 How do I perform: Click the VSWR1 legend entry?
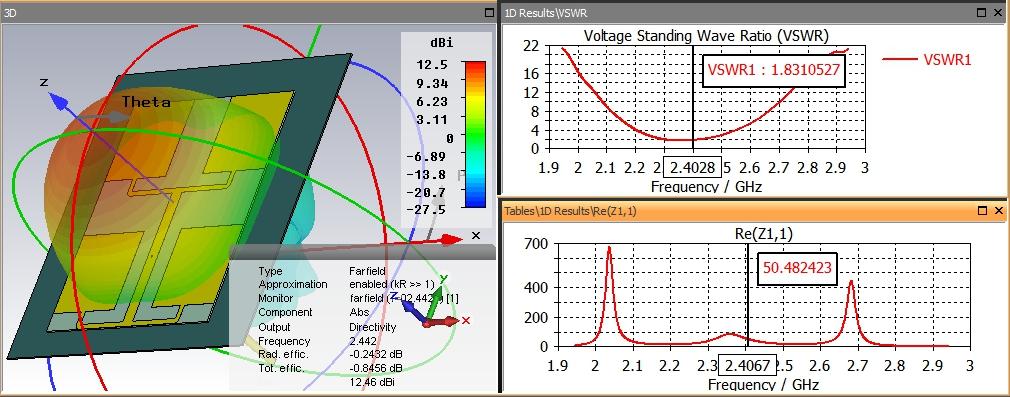926,59
